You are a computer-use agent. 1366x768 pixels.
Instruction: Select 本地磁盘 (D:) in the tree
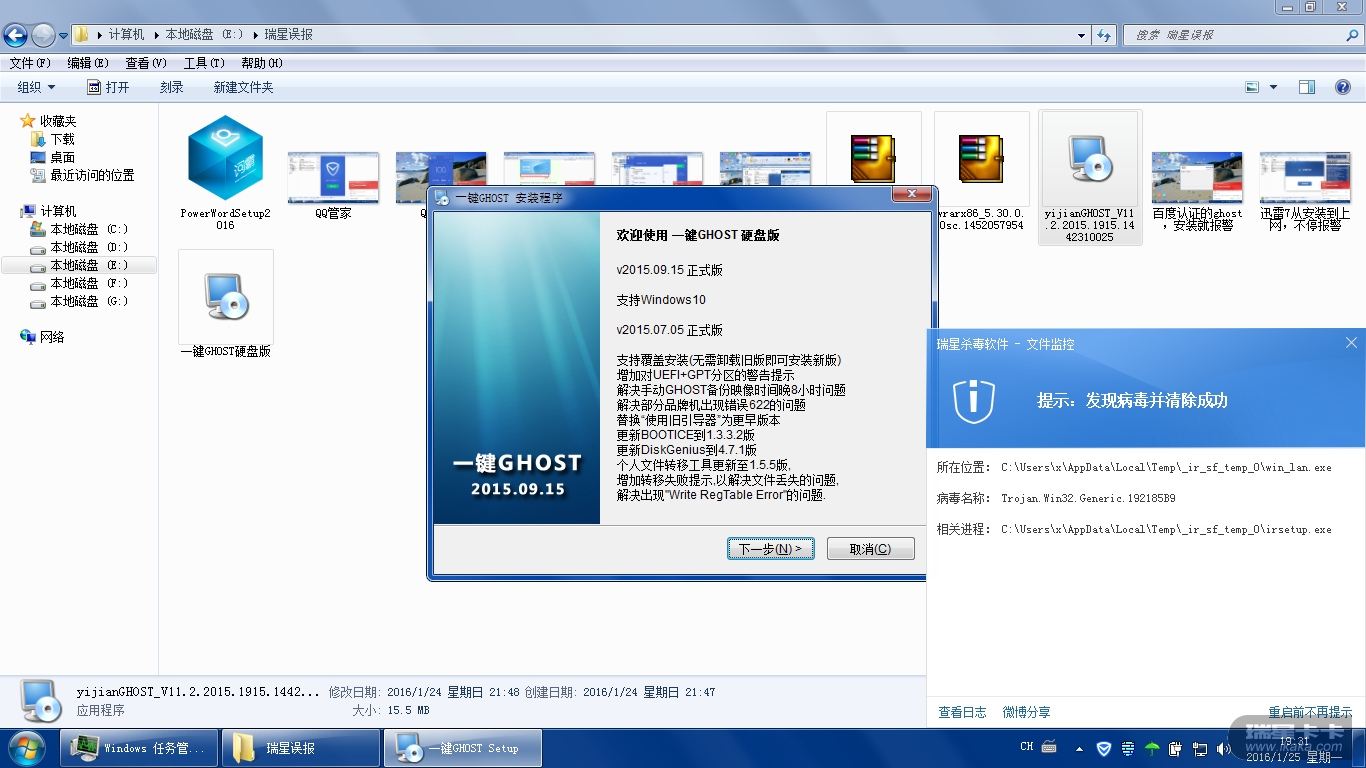89,247
